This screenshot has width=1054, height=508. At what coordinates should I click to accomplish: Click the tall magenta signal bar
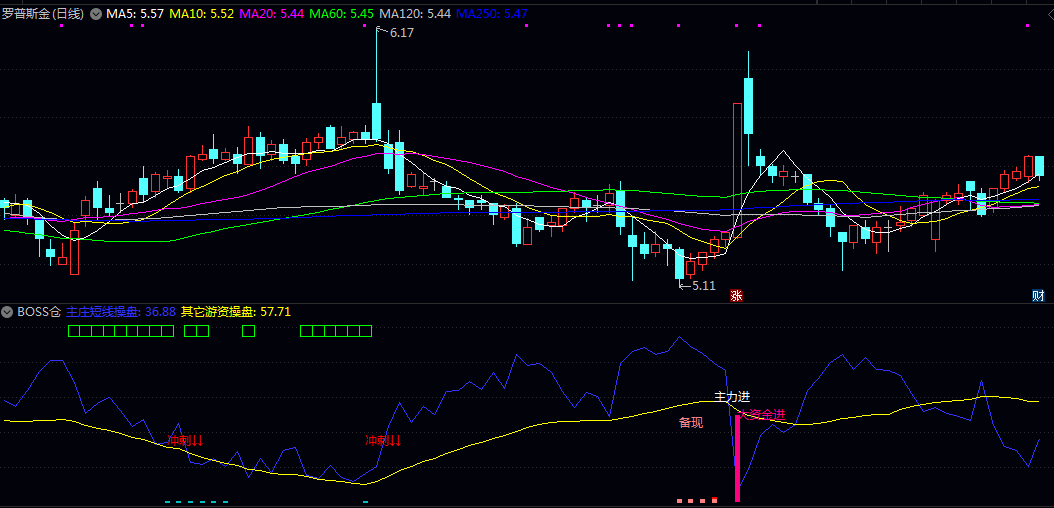click(x=737, y=458)
